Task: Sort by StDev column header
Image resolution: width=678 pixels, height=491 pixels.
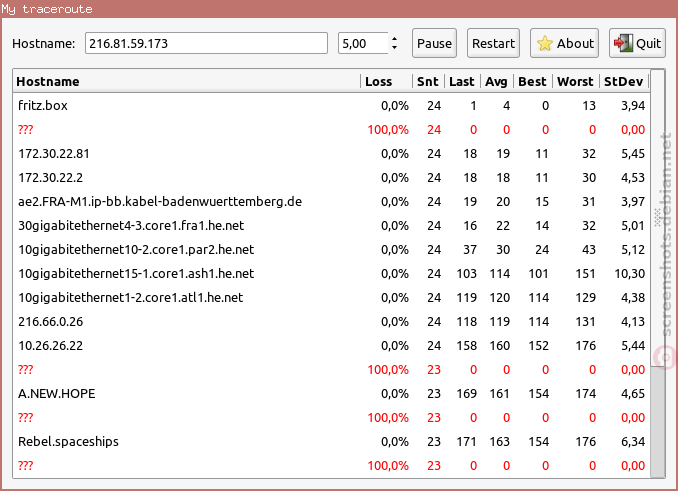Action: 624,81
